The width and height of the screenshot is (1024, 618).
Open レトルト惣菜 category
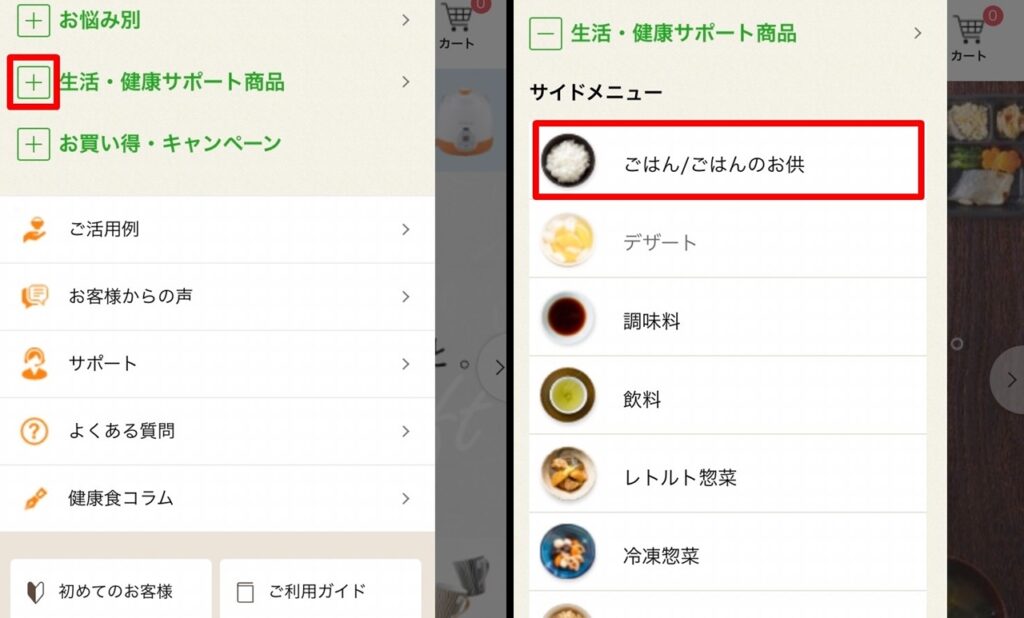728,478
